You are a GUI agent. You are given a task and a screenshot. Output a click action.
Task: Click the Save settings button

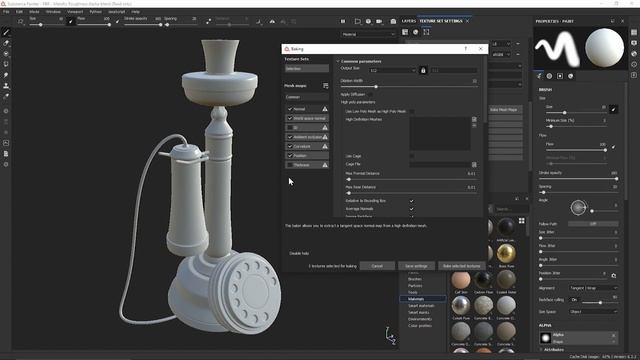pos(416,266)
